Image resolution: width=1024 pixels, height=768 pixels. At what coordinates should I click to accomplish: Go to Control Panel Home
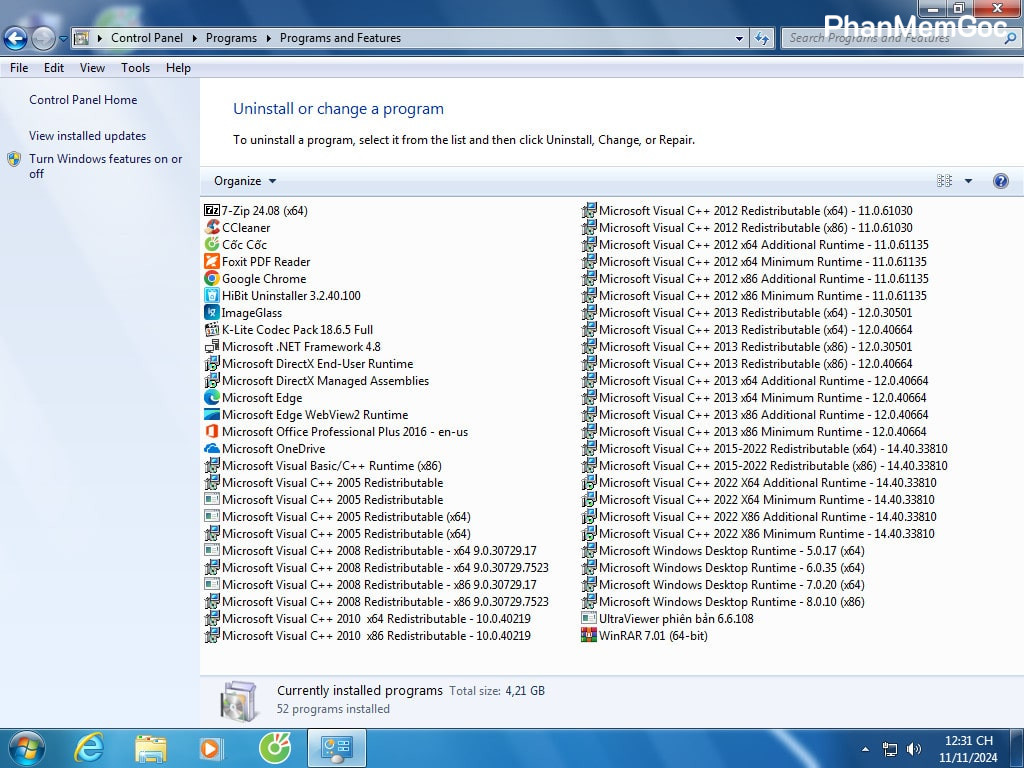point(83,100)
